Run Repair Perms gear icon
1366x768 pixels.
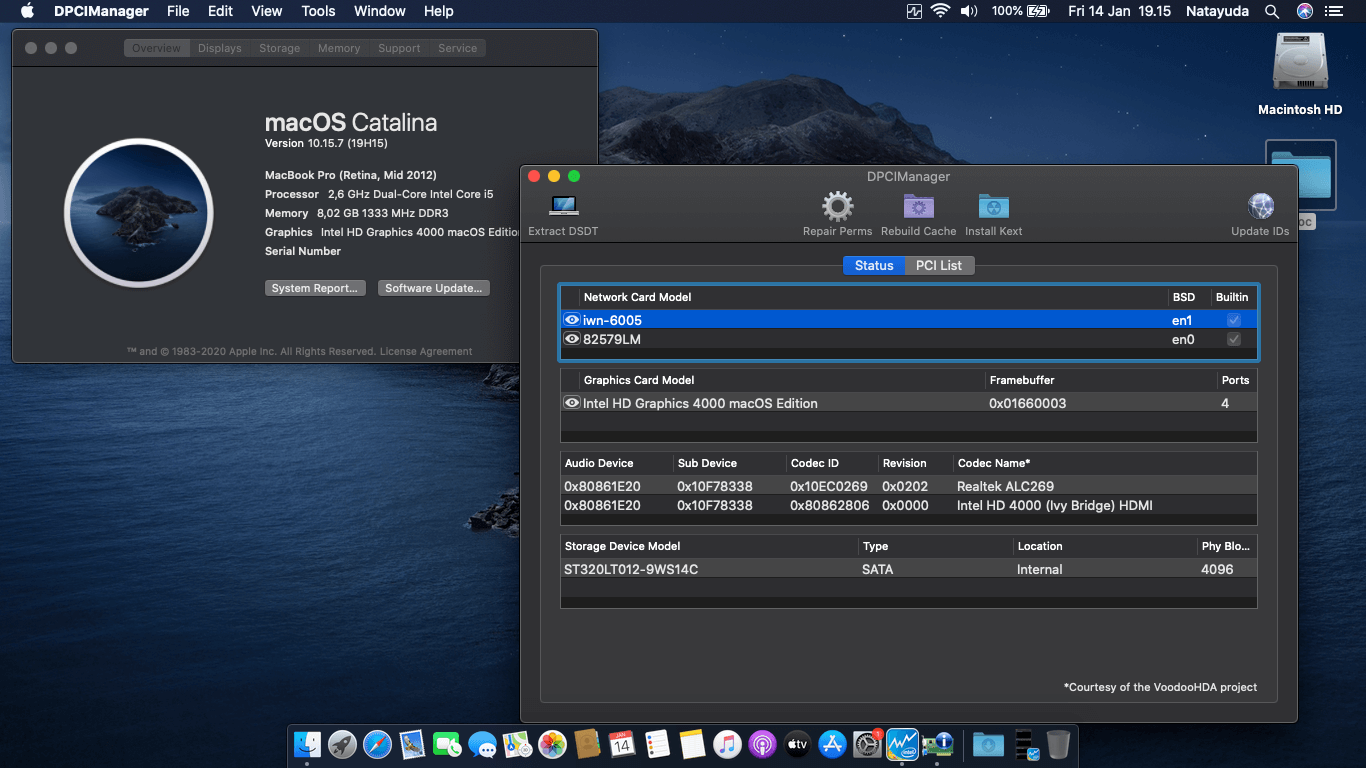pyautogui.click(x=837, y=207)
